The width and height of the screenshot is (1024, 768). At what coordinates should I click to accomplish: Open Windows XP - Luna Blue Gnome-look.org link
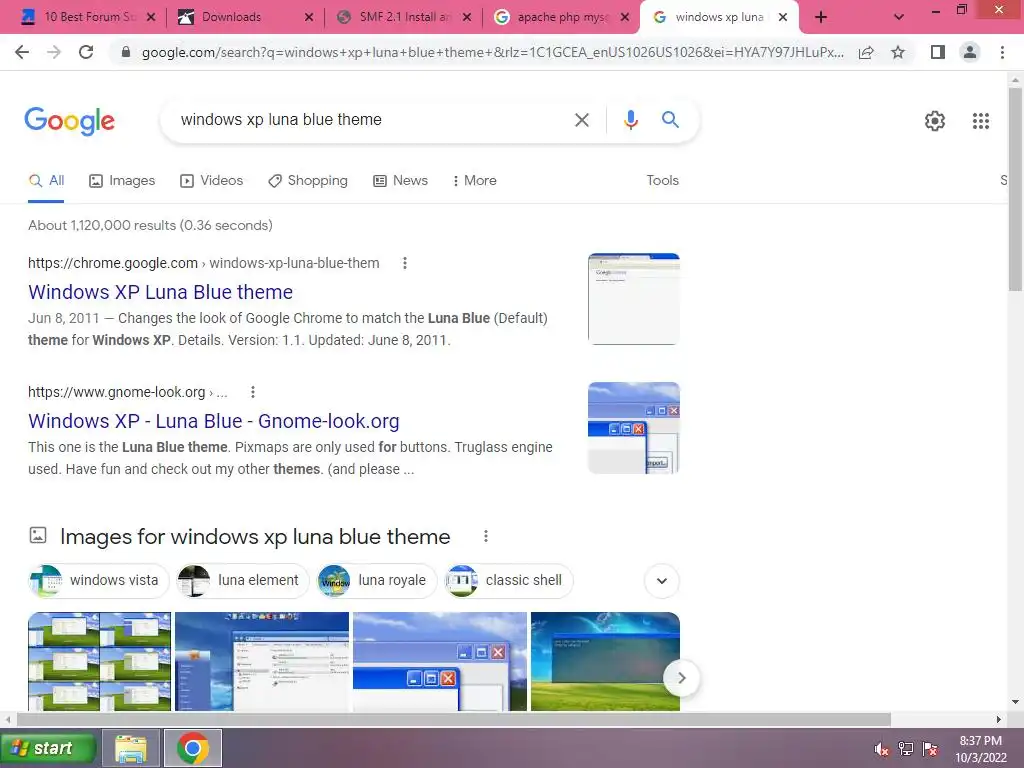214,421
